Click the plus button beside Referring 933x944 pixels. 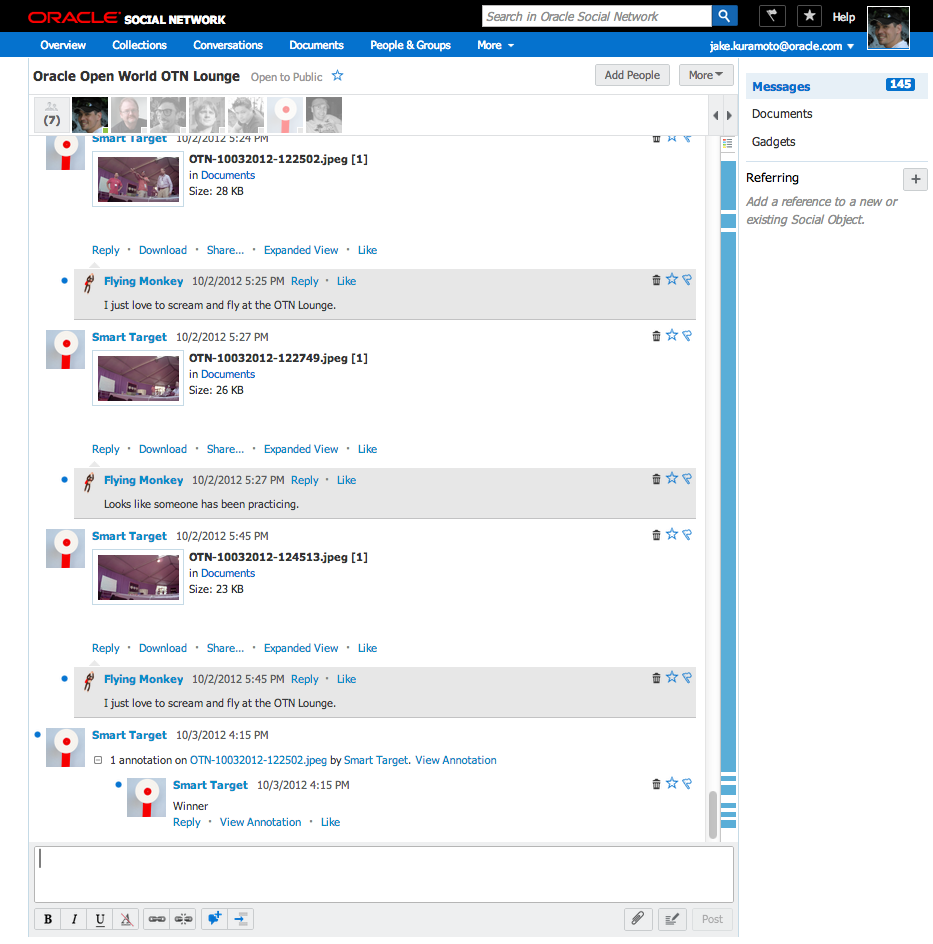914,179
